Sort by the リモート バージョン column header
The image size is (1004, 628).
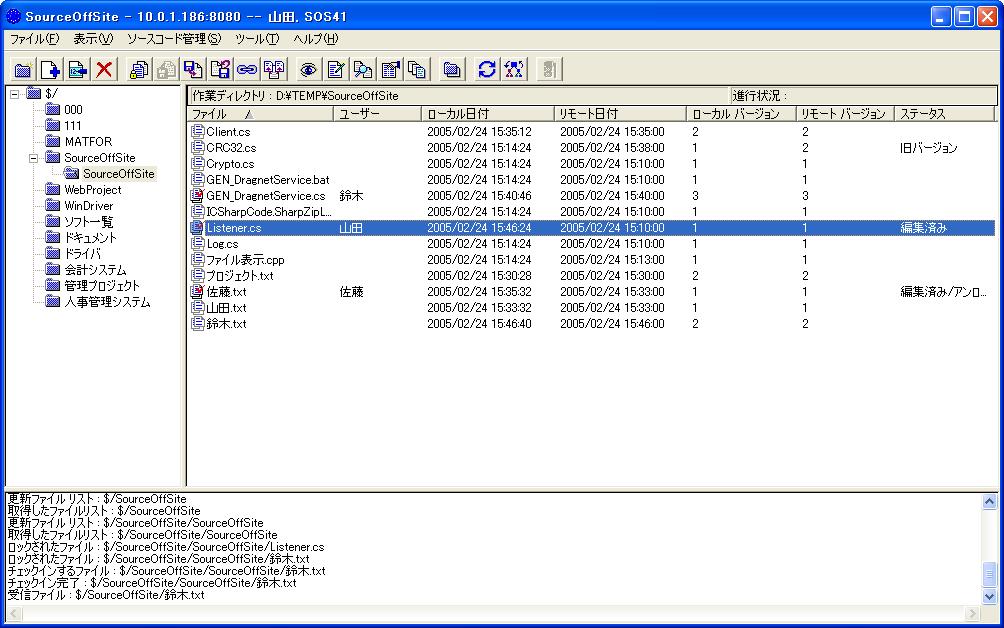[845, 114]
